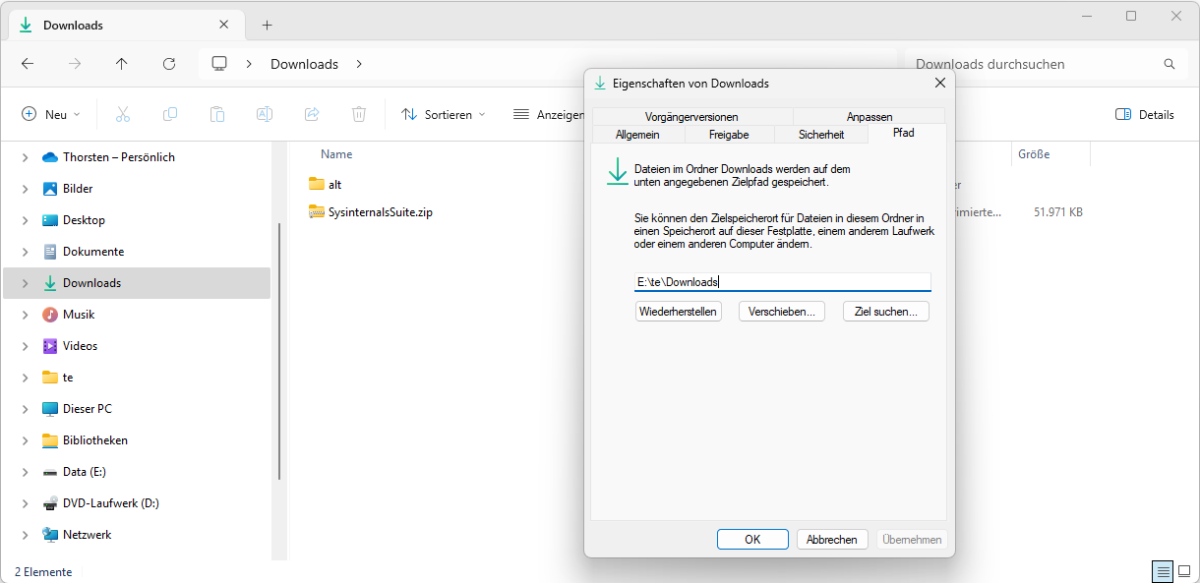This screenshot has height=583, width=1200.
Task: Click the Cut scissors icon in toolbar
Action: (x=123, y=115)
